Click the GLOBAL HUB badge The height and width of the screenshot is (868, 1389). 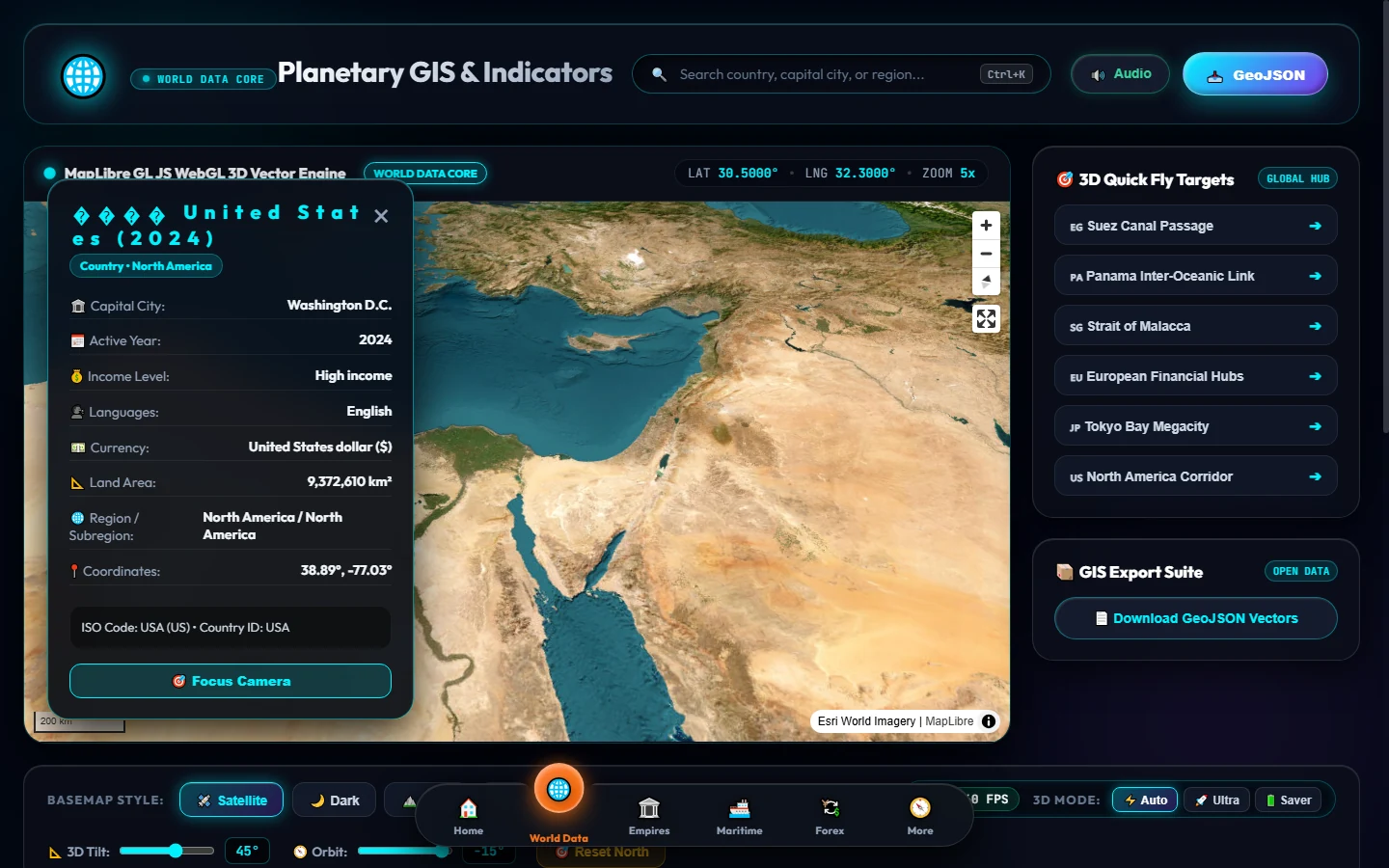(x=1297, y=178)
